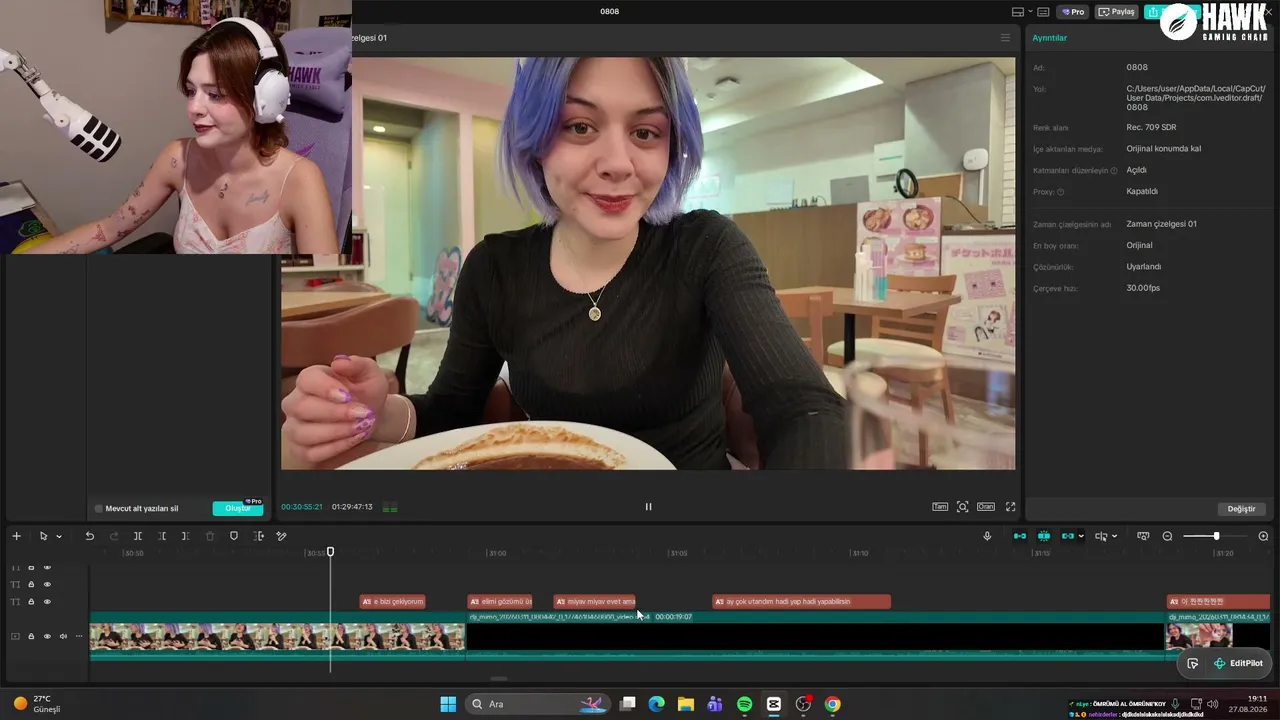Undo the last timeline edit
Image resolution: width=1280 pixels, height=720 pixels.
(x=89, y=536)
